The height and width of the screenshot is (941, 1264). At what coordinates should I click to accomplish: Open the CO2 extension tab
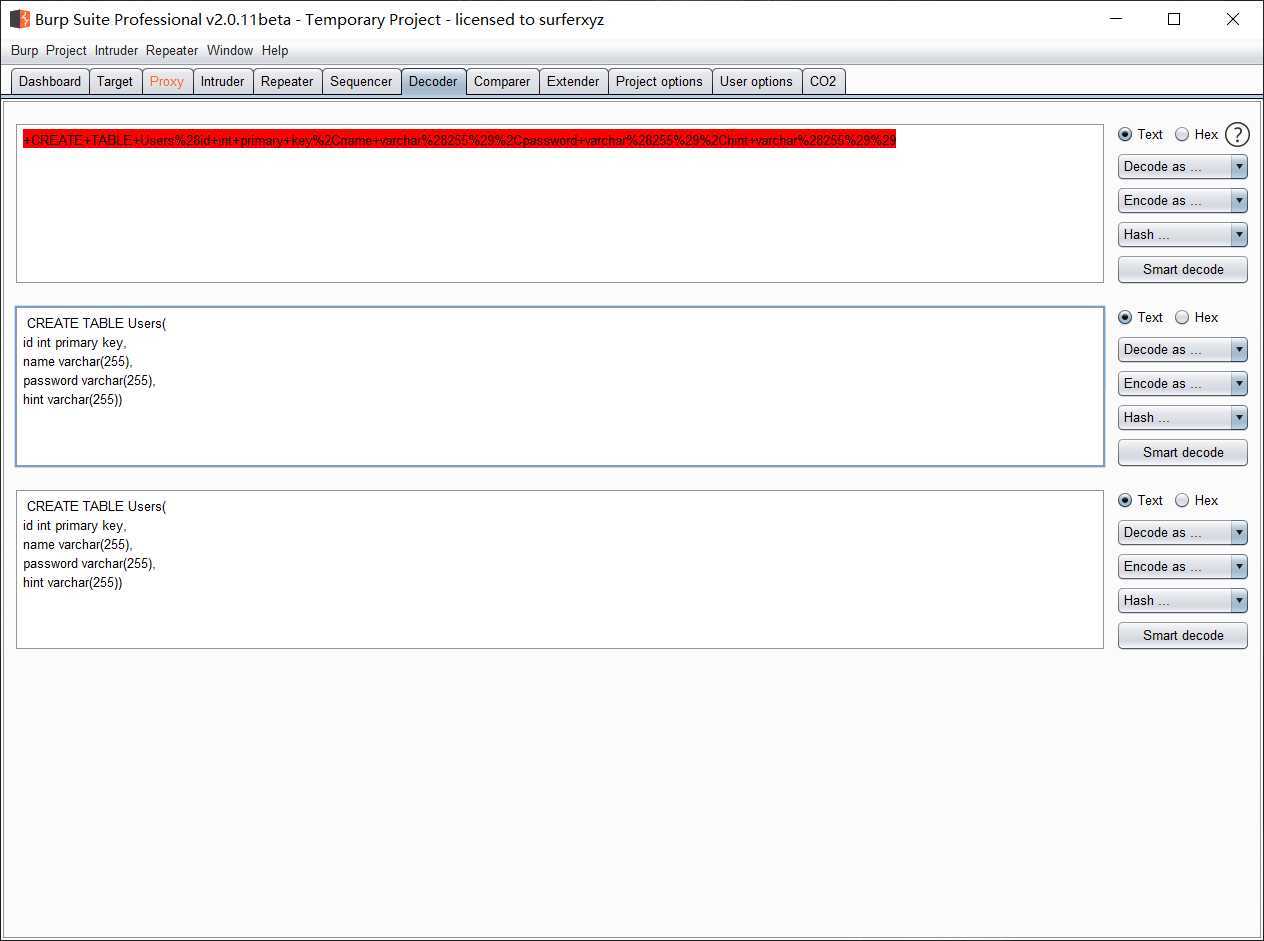[823, 81]
